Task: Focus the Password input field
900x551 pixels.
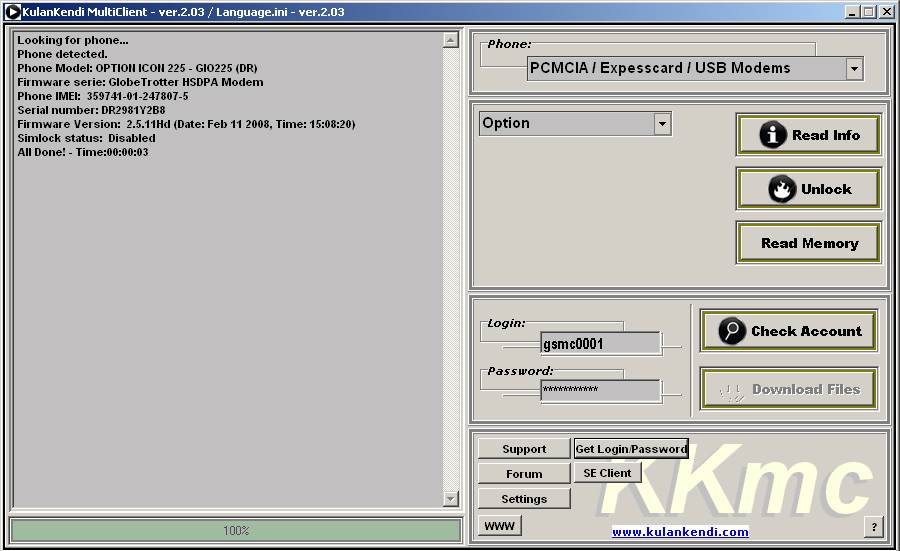Action: [600, 390]
